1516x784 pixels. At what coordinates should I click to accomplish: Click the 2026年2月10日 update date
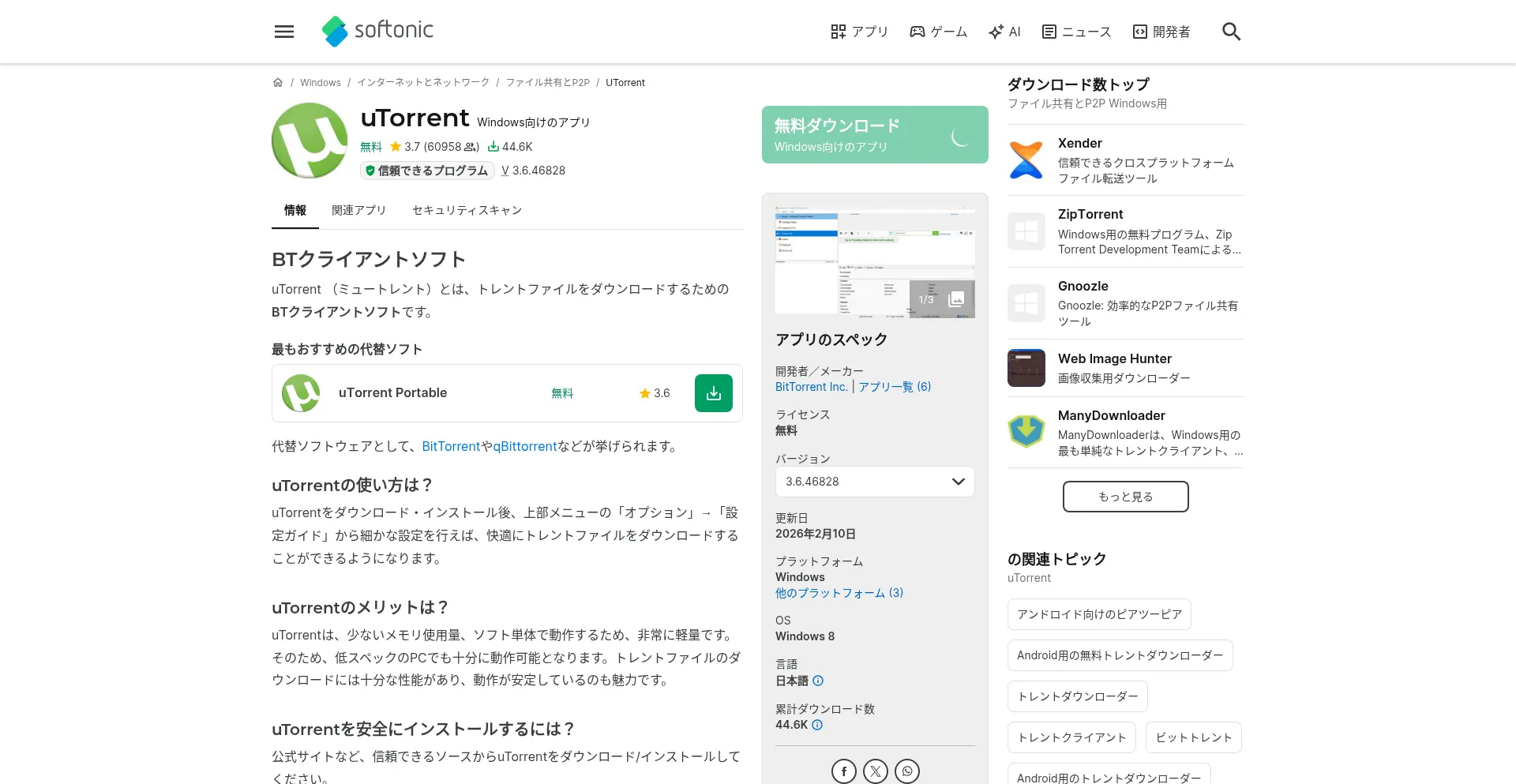(816, 534)
